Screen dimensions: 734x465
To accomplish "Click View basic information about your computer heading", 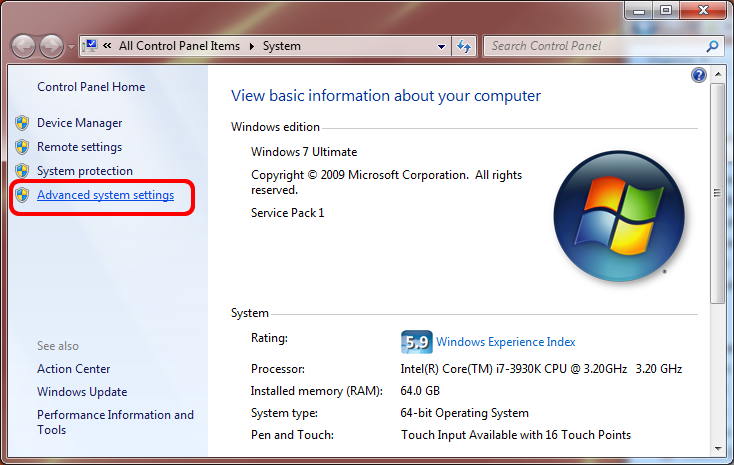I will (386, 96).
